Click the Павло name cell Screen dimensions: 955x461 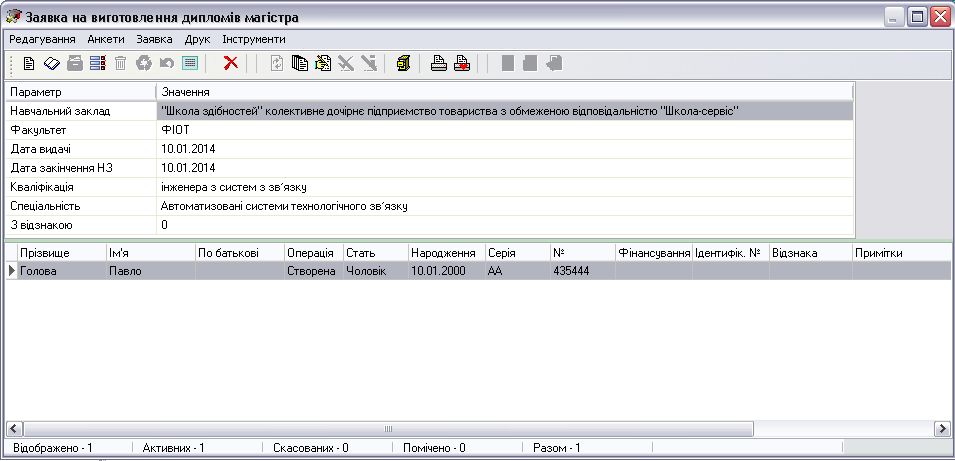(x=150, y=271)
